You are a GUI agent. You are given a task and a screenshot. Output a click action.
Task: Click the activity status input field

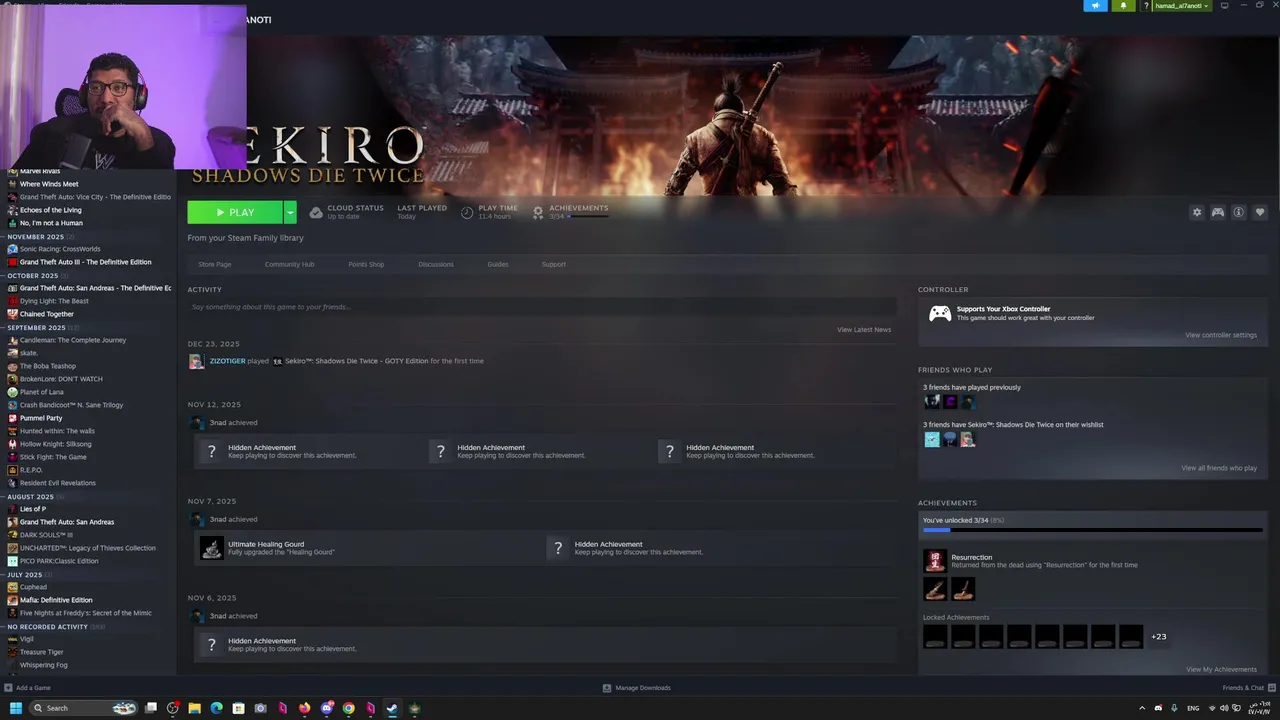(x=542, y=307)
